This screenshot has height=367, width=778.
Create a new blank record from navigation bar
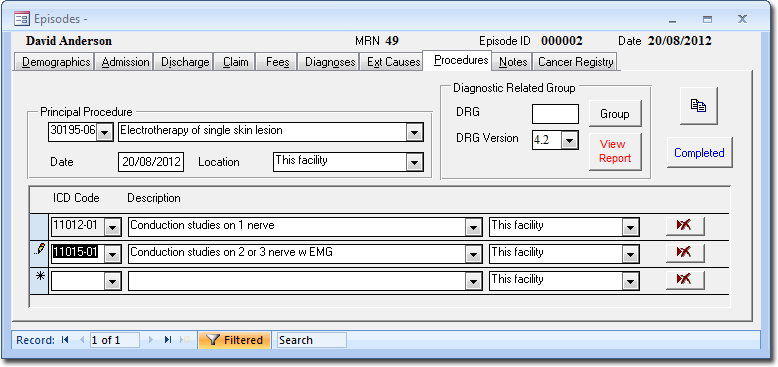185,340
